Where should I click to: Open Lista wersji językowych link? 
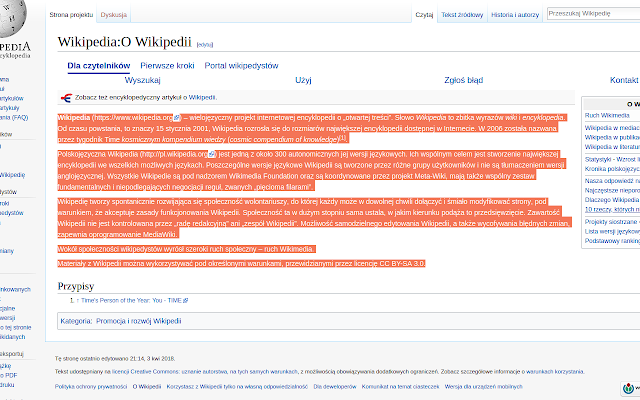[x=612, y=231]
